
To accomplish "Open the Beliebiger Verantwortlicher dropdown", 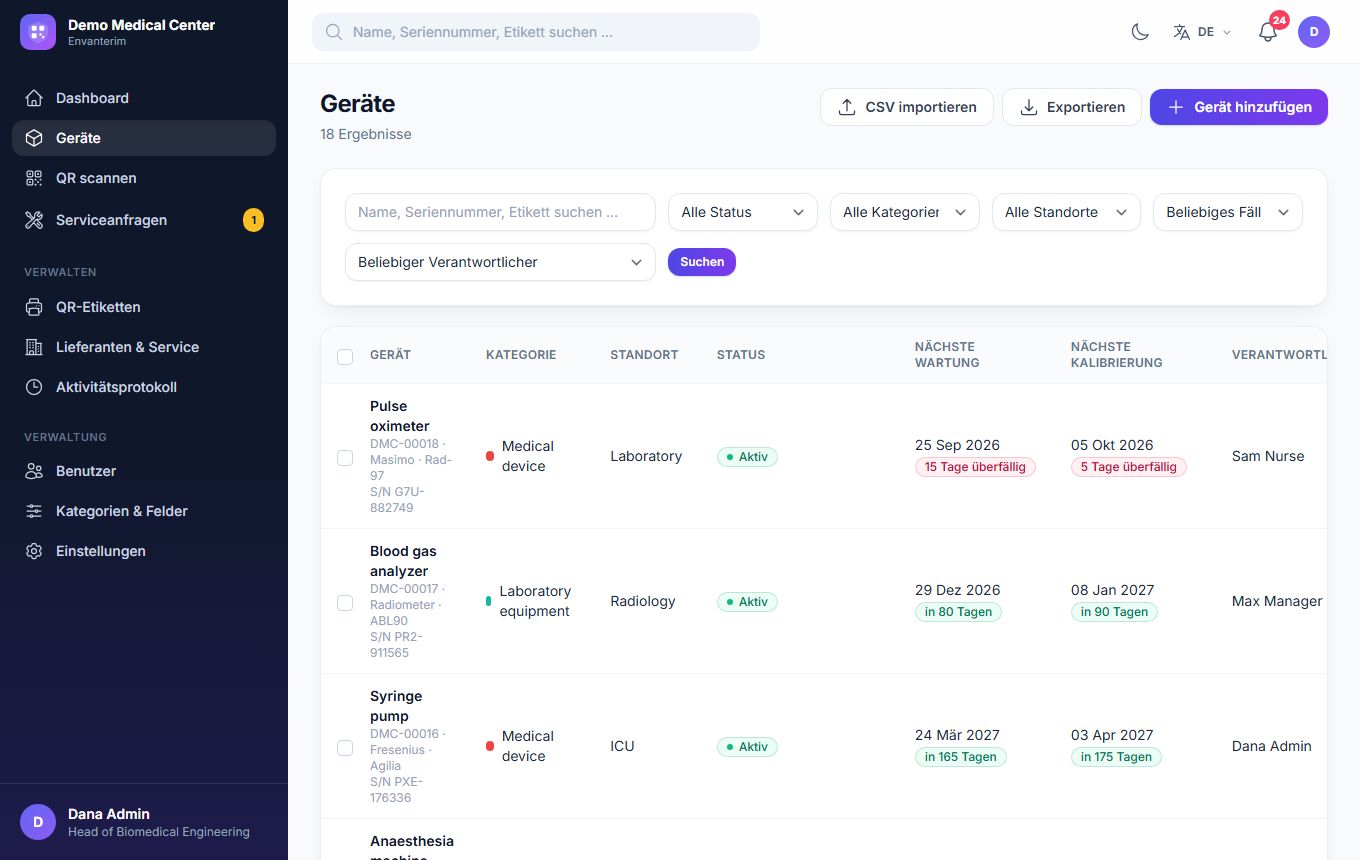I will (500, 262).
